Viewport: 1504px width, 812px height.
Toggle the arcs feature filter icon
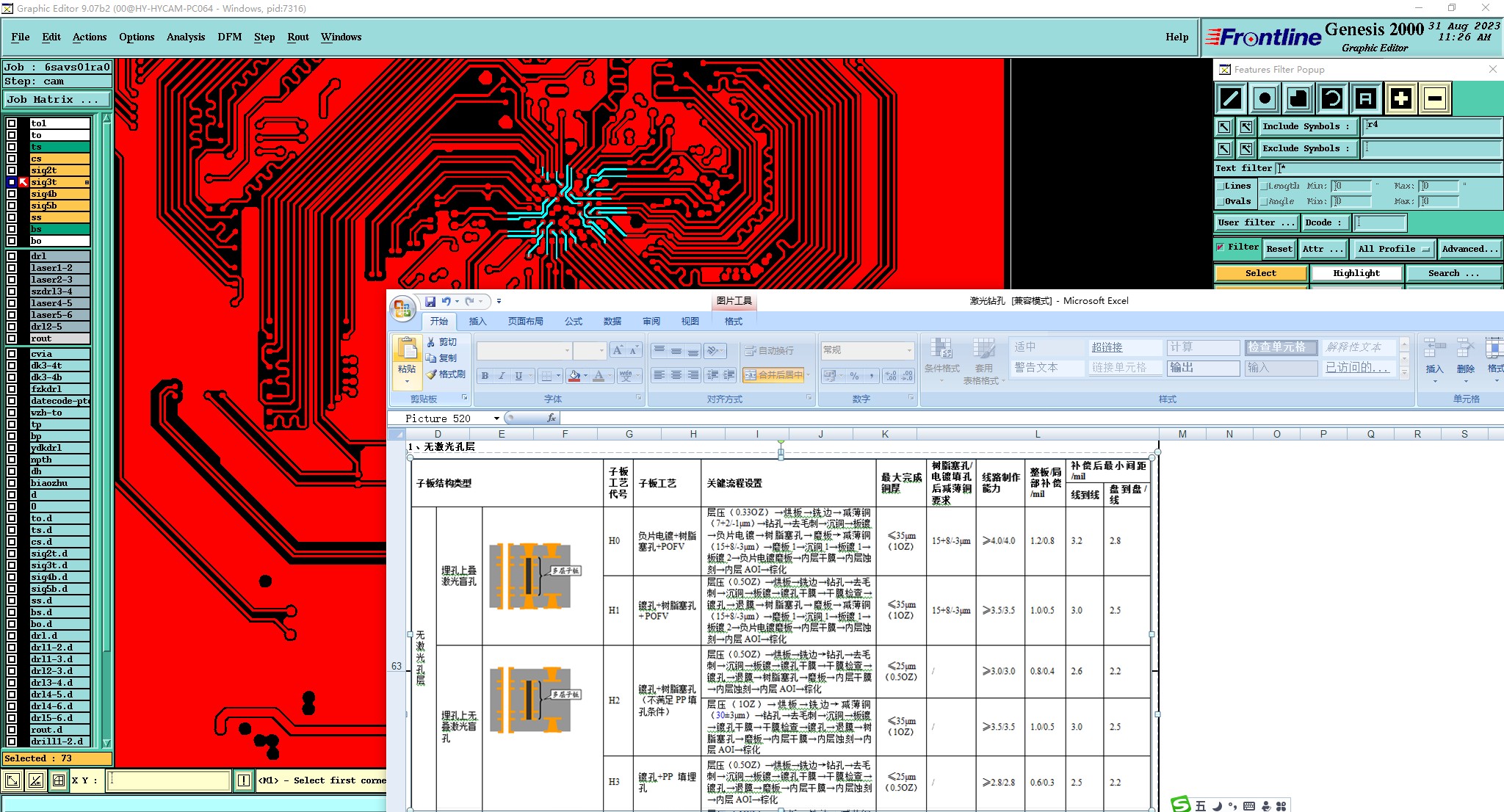click(1332, 98)
